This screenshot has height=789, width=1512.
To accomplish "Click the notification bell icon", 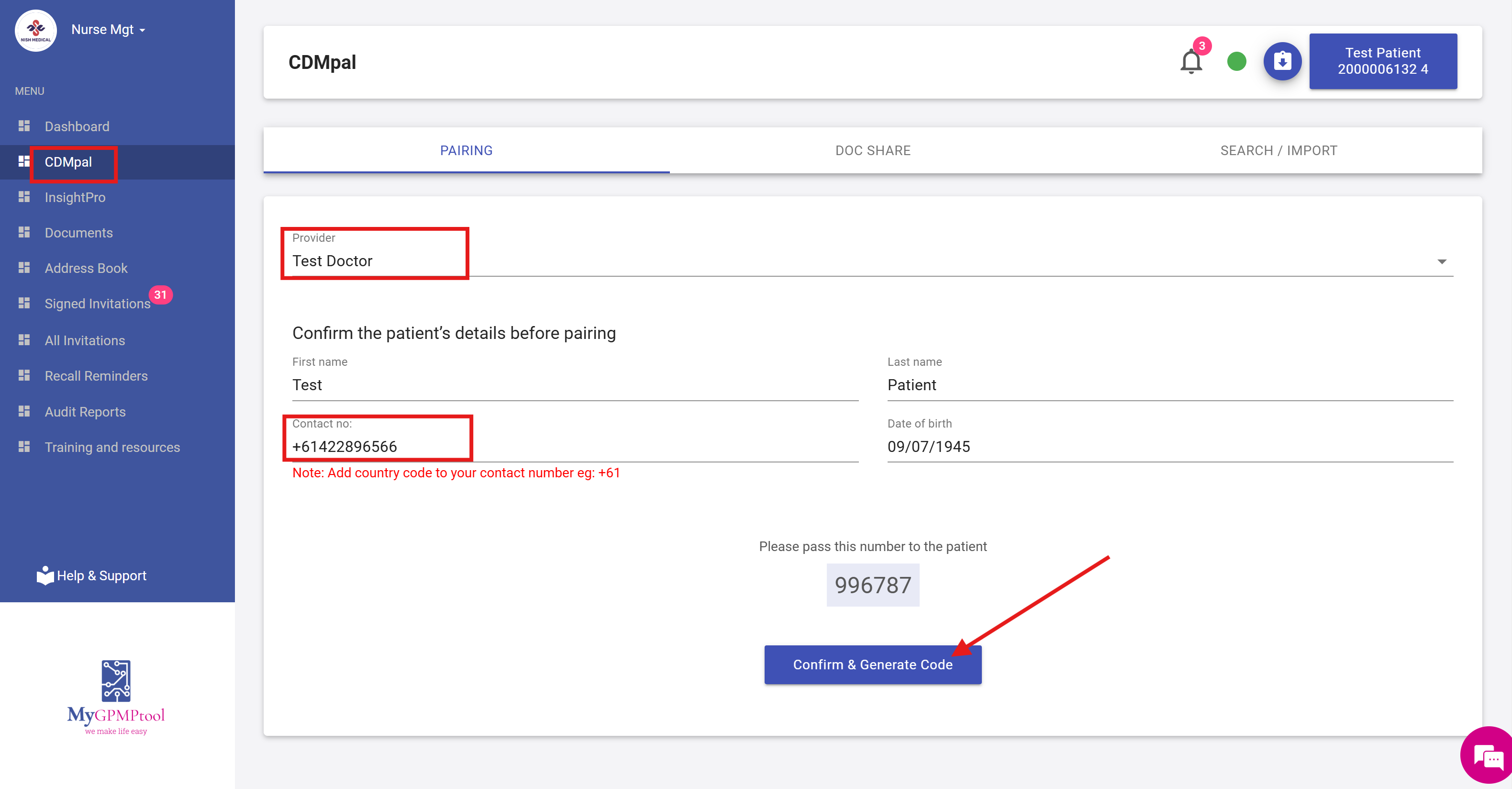I will [x=1190, y=62].
